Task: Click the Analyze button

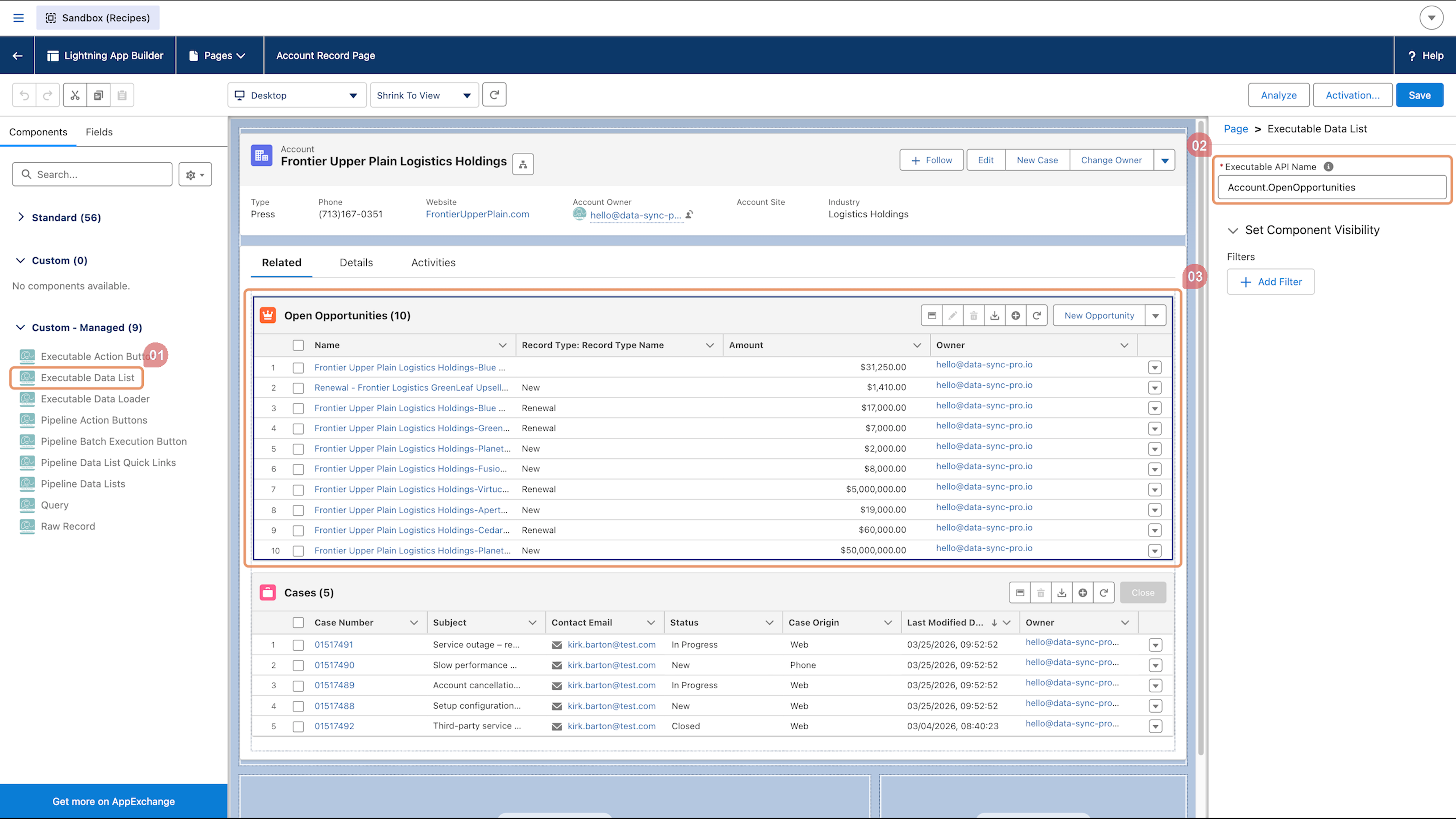Action: [x=1279, y=95]
